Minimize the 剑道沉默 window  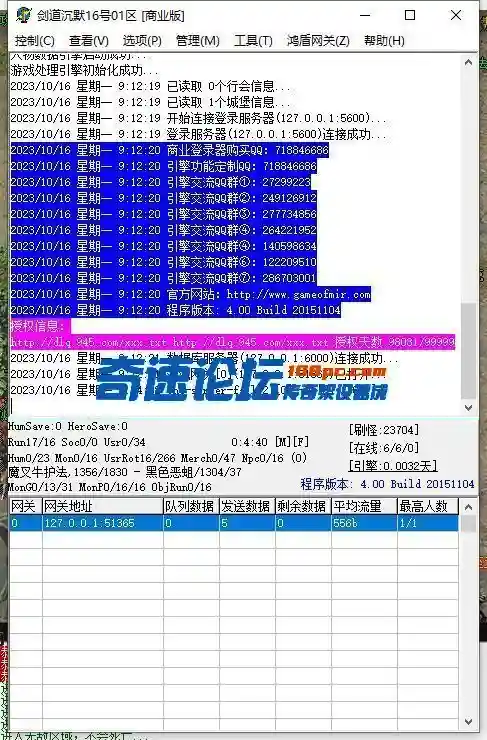tap(365, 15)
